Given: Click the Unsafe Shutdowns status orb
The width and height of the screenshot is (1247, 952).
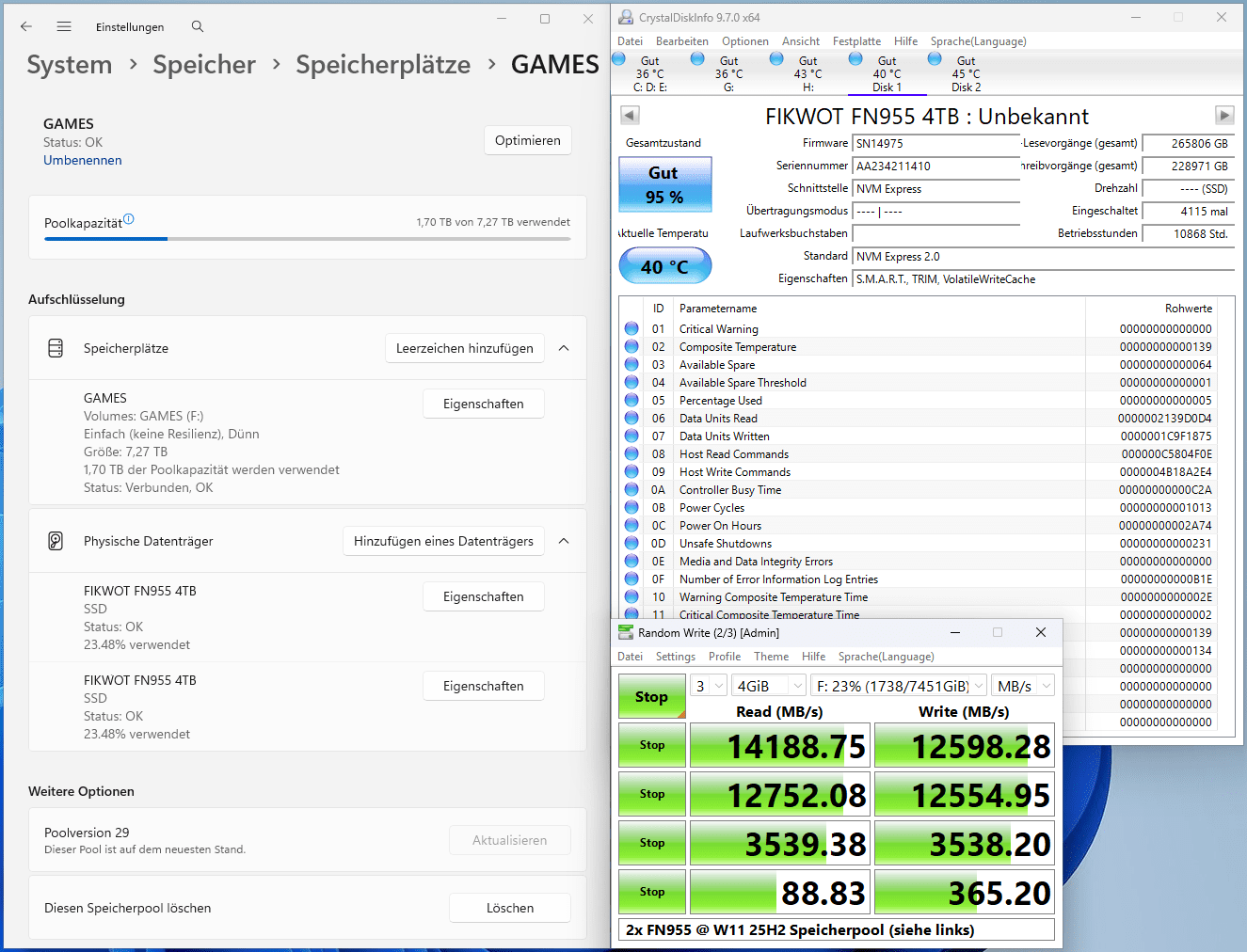Looking at the screenshot, I should point(631,543).
